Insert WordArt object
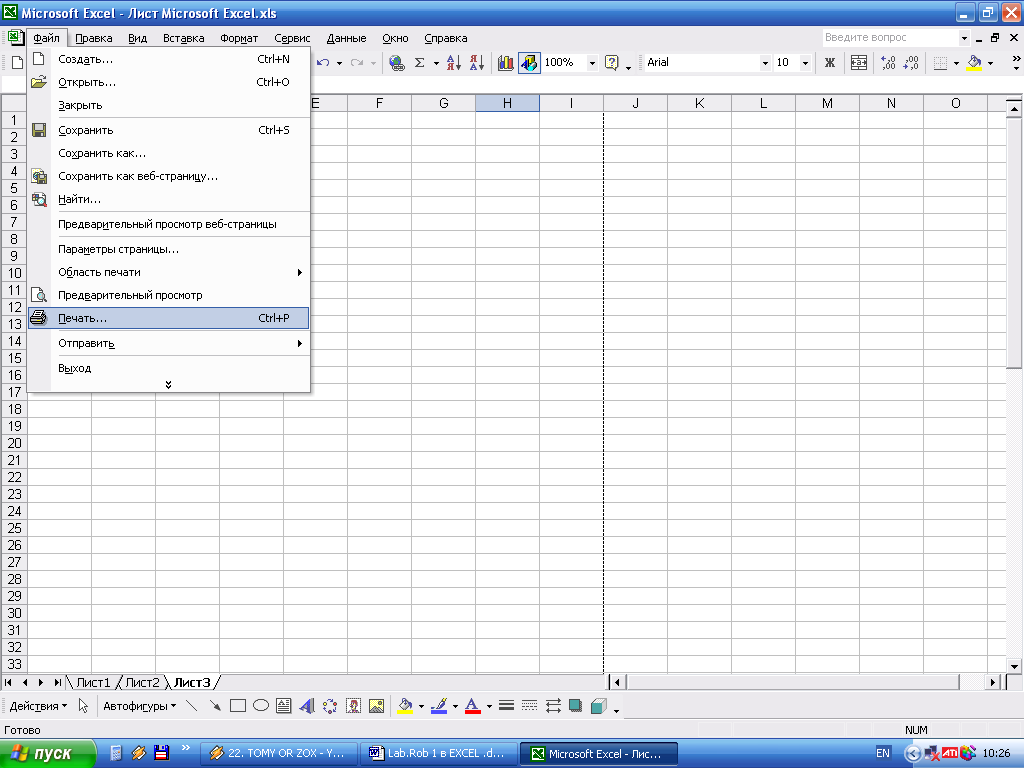Screen dimensions: 1024x768 306,705
